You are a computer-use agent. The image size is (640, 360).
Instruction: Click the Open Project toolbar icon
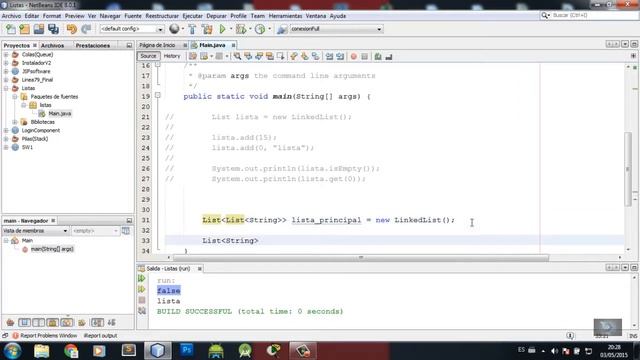39,29
